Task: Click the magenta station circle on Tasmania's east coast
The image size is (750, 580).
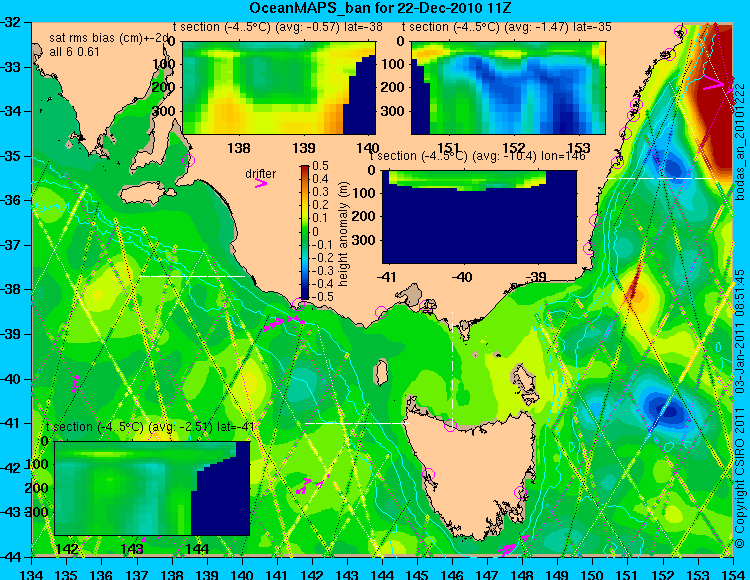Action: click(x=520, y=492)
